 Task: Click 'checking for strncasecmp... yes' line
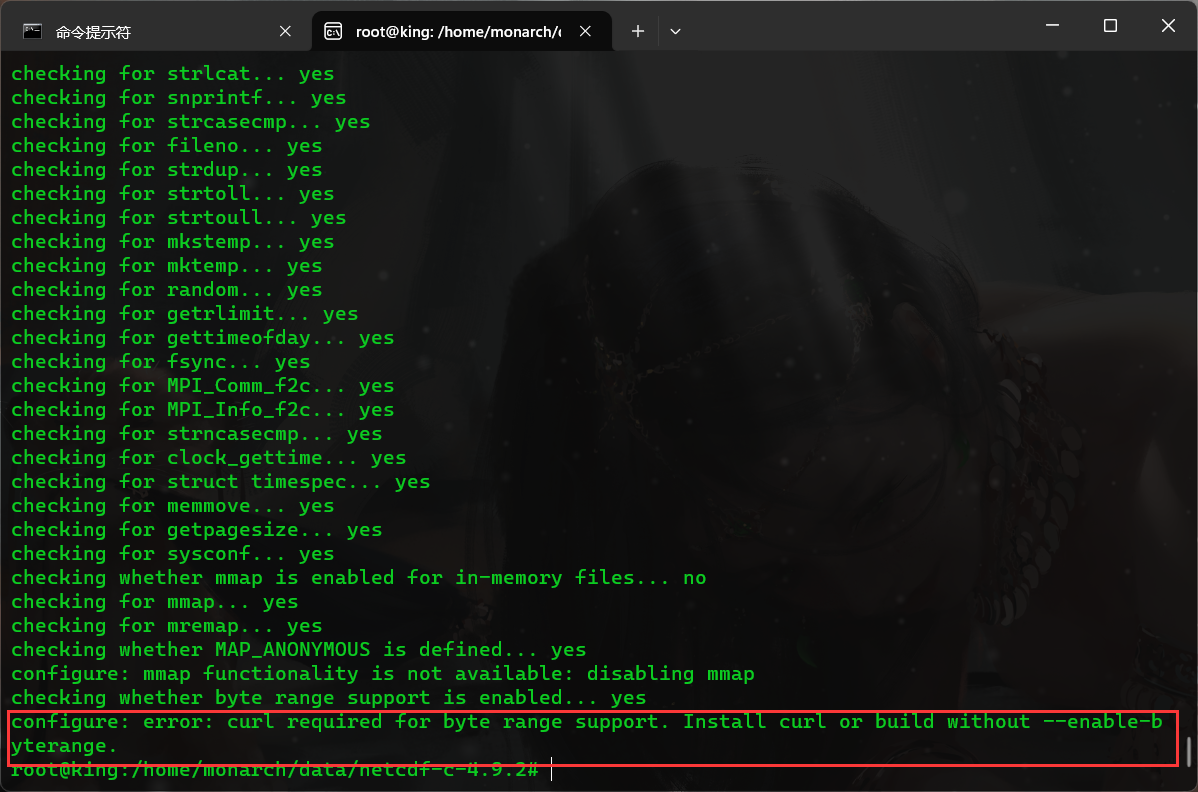point(196,434)
